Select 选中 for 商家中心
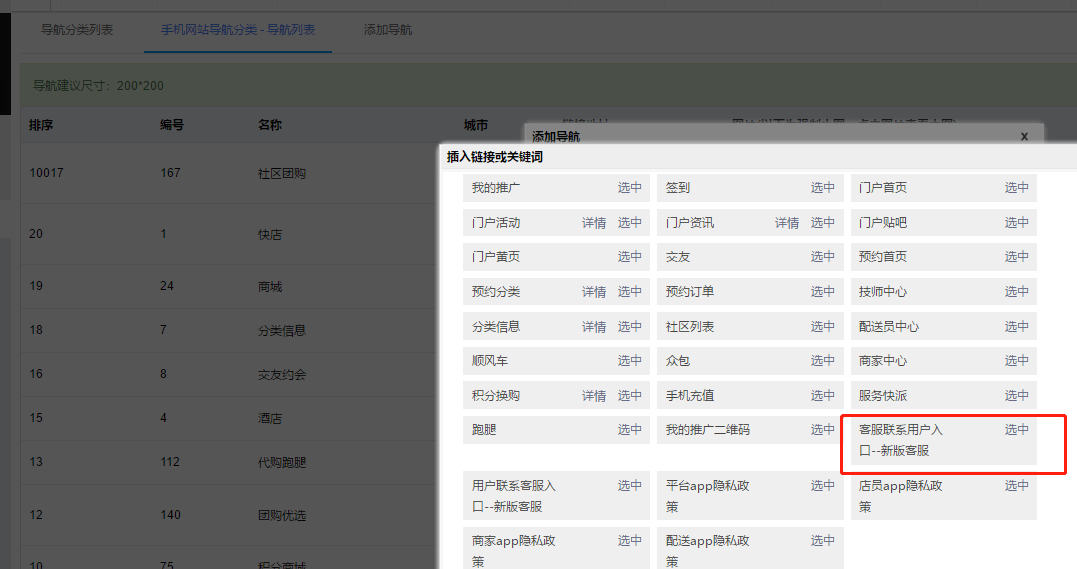Image resolution: width=1077 pixels, height=569 pixels. pos(1017,360)
